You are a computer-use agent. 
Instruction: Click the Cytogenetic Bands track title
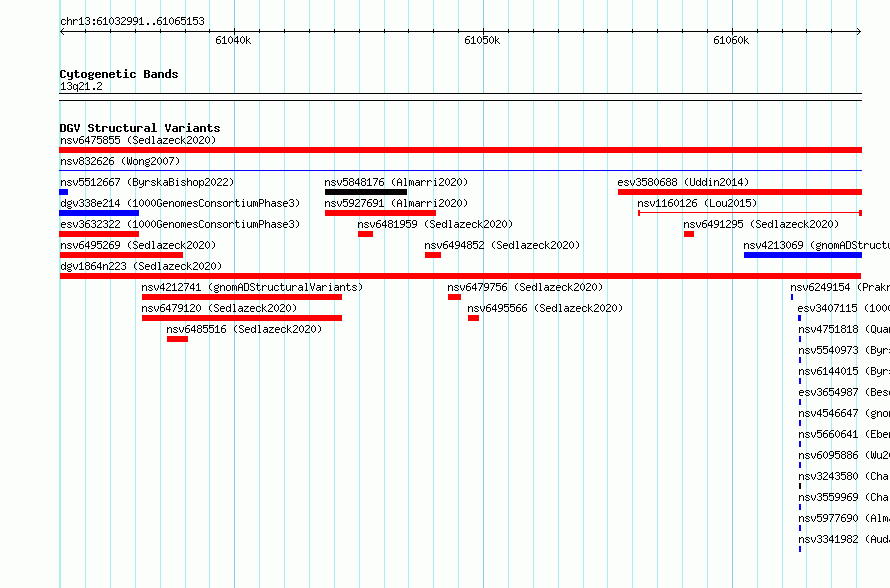coord(119,74)
